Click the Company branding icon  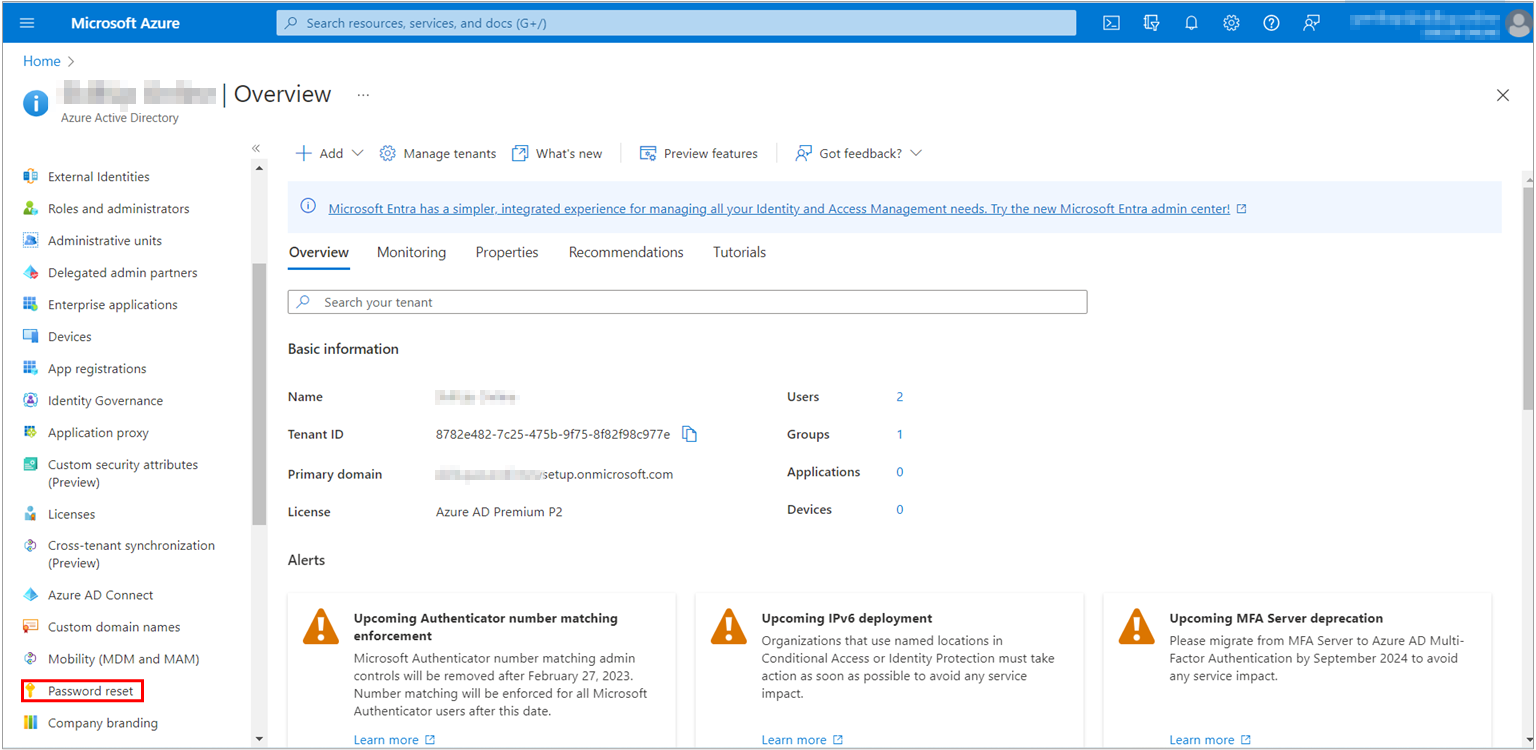pos(30,723)
